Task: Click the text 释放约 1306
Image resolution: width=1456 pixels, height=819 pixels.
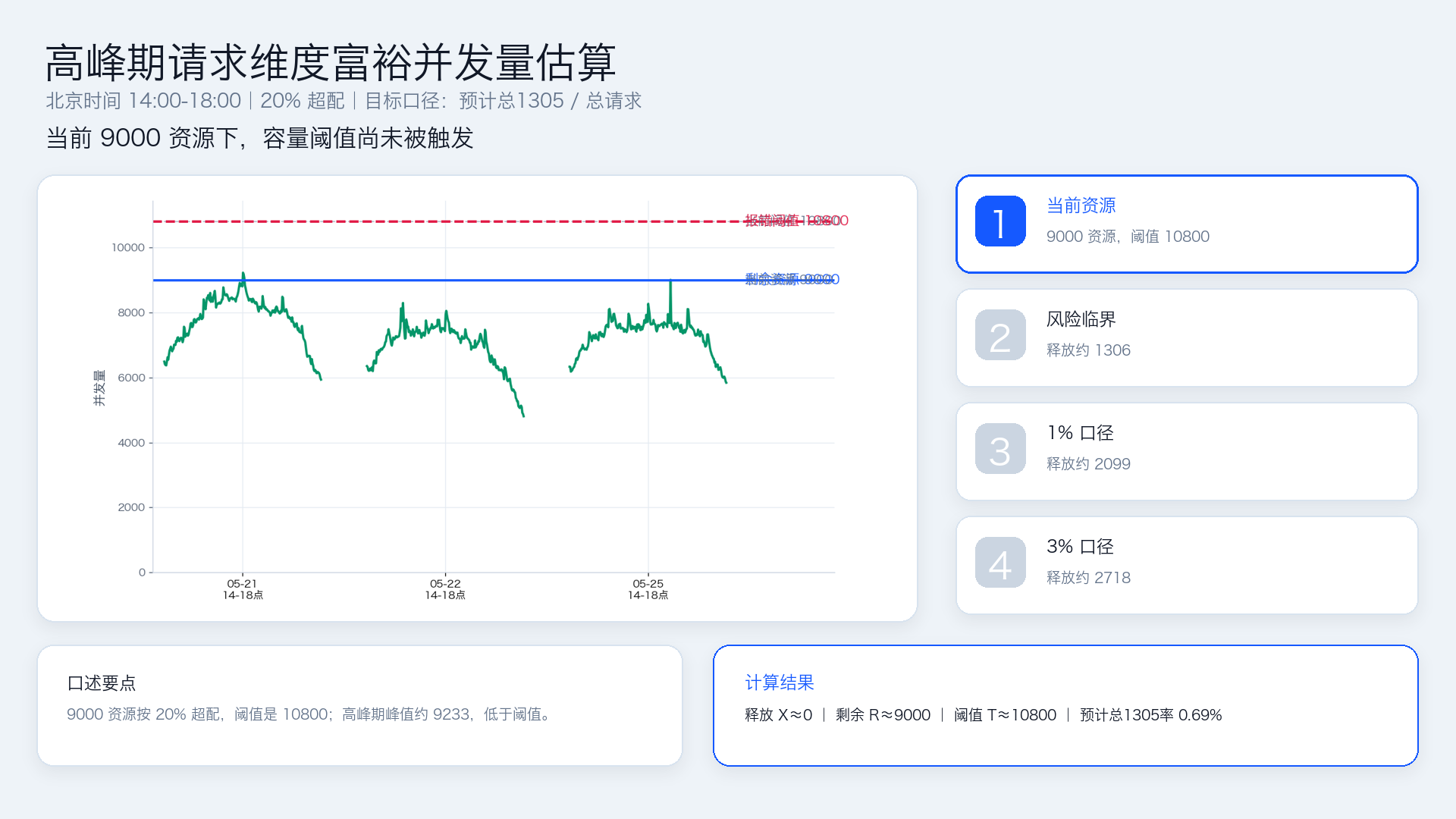Action: coord(1088,350)
